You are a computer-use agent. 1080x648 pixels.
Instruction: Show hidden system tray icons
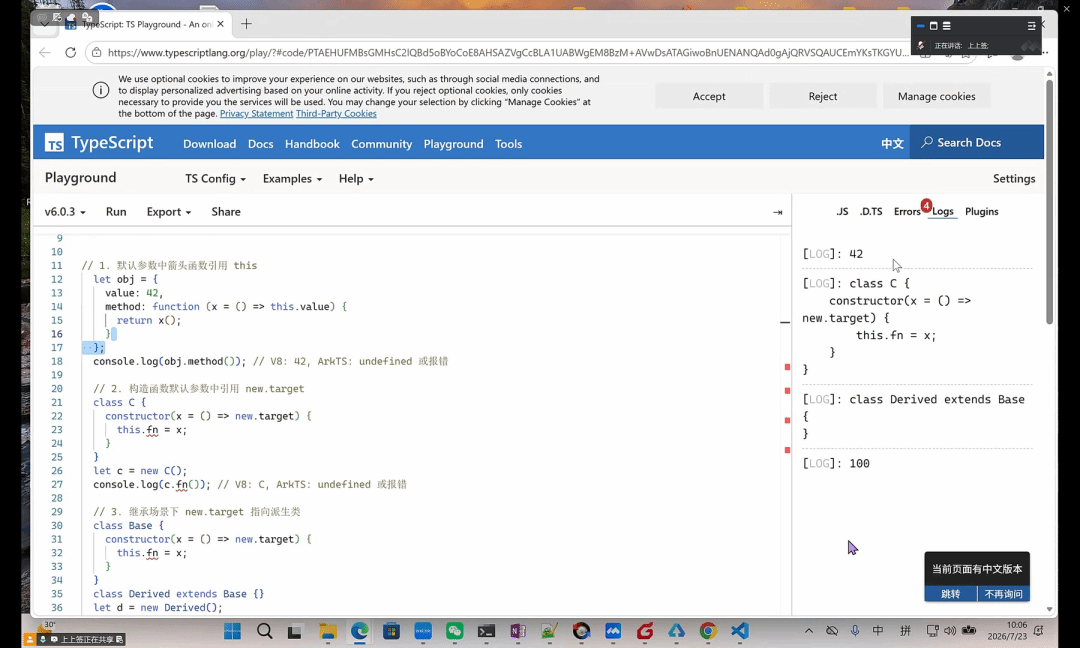pos(809,631)
